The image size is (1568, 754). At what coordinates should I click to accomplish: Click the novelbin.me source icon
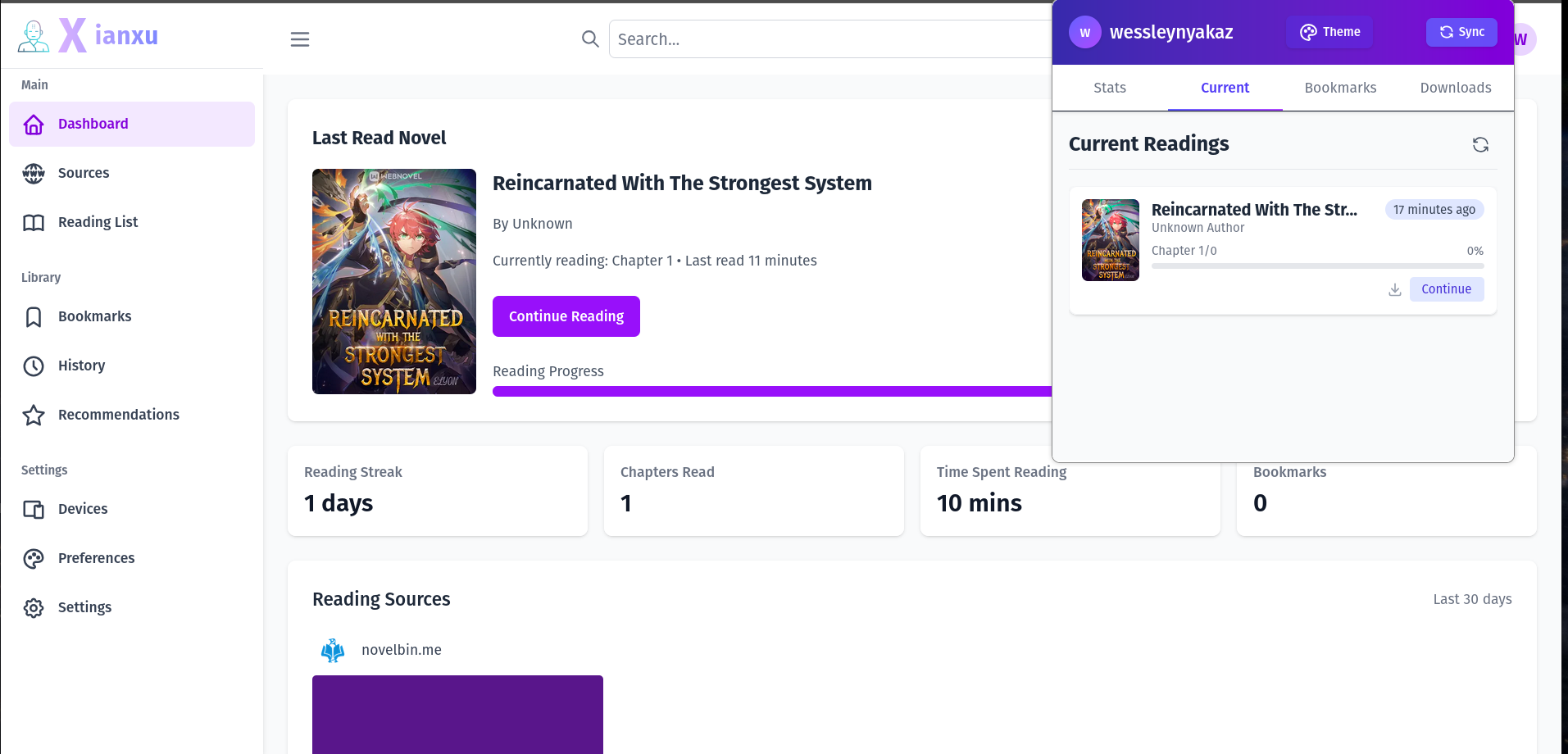[x=333, y=651]
